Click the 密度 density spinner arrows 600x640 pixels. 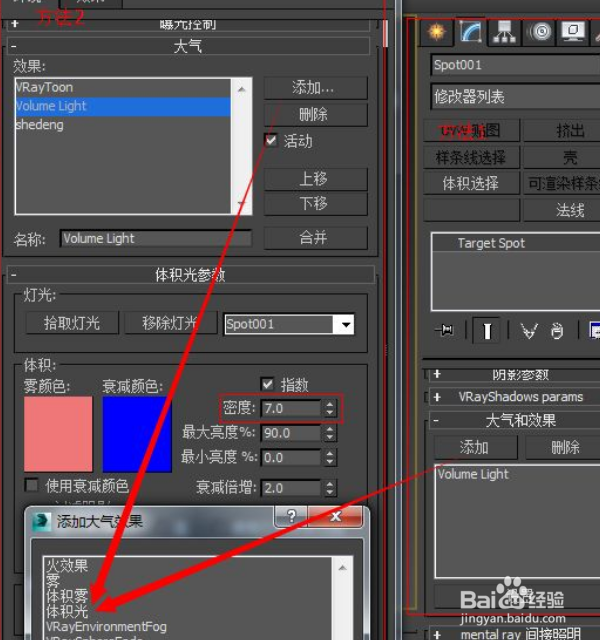tap(330, 408)
